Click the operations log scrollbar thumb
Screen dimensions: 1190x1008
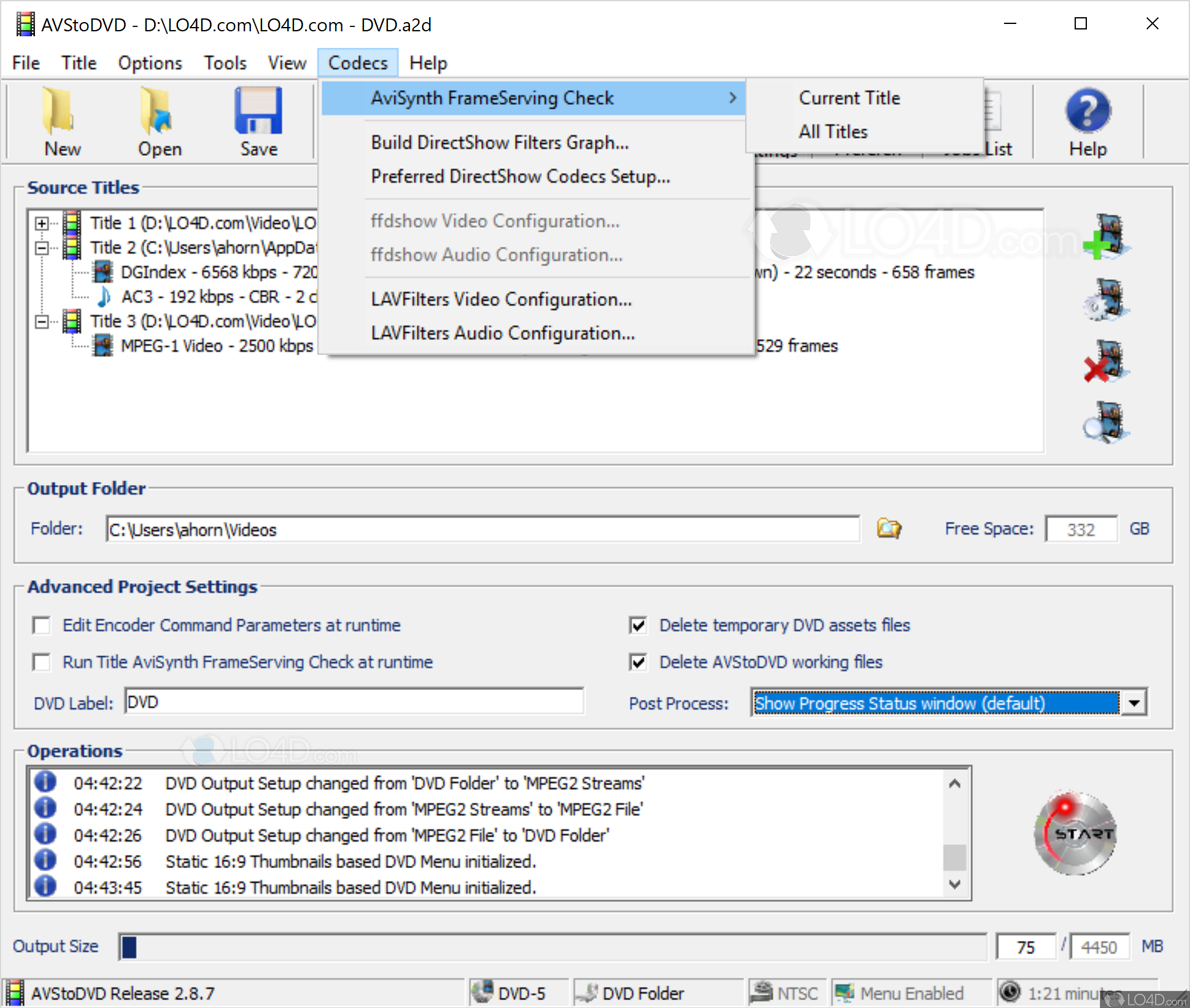(x=954, y=858)
